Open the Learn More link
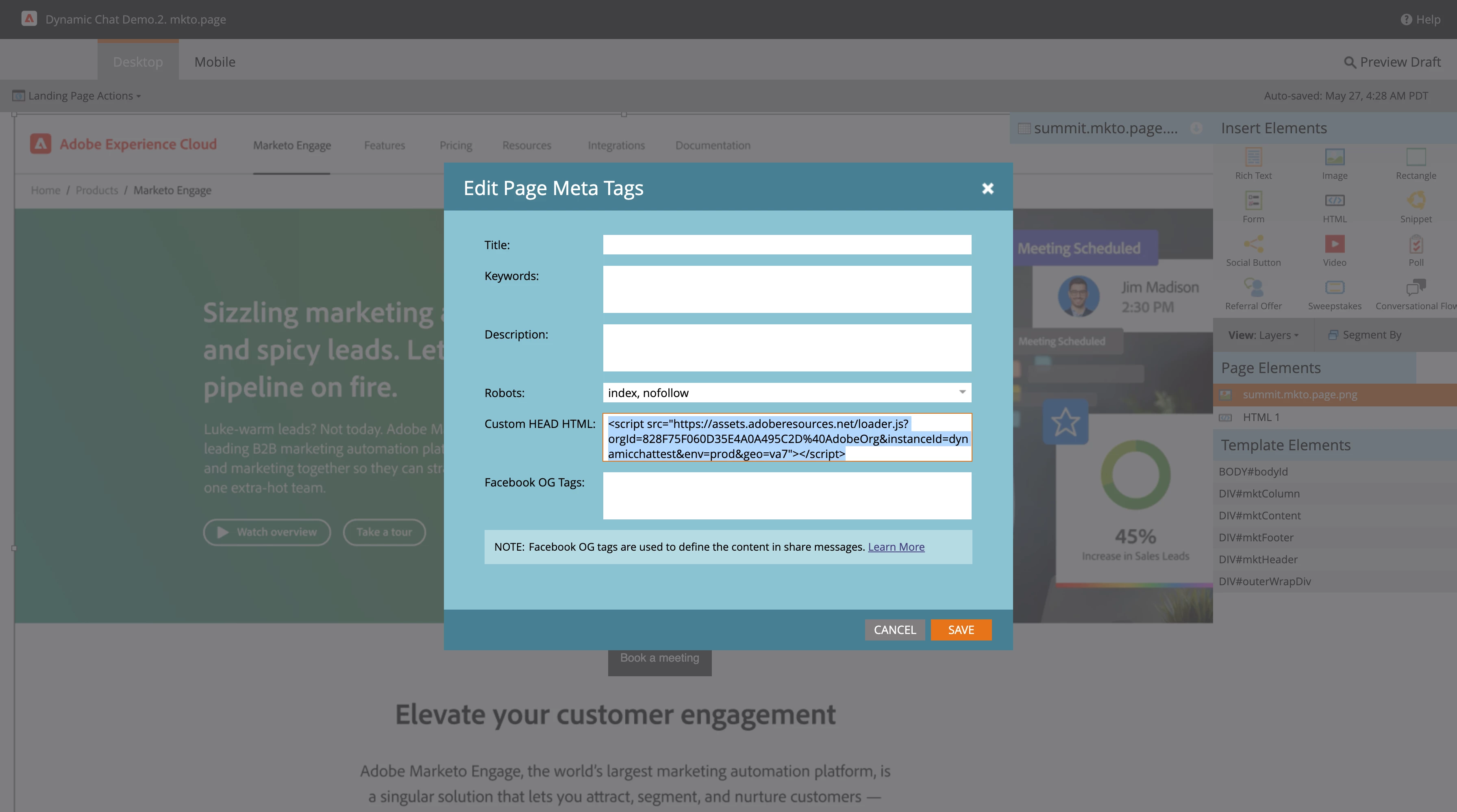Viewport: 1457px width, 812px height. (x=896, y=547)
